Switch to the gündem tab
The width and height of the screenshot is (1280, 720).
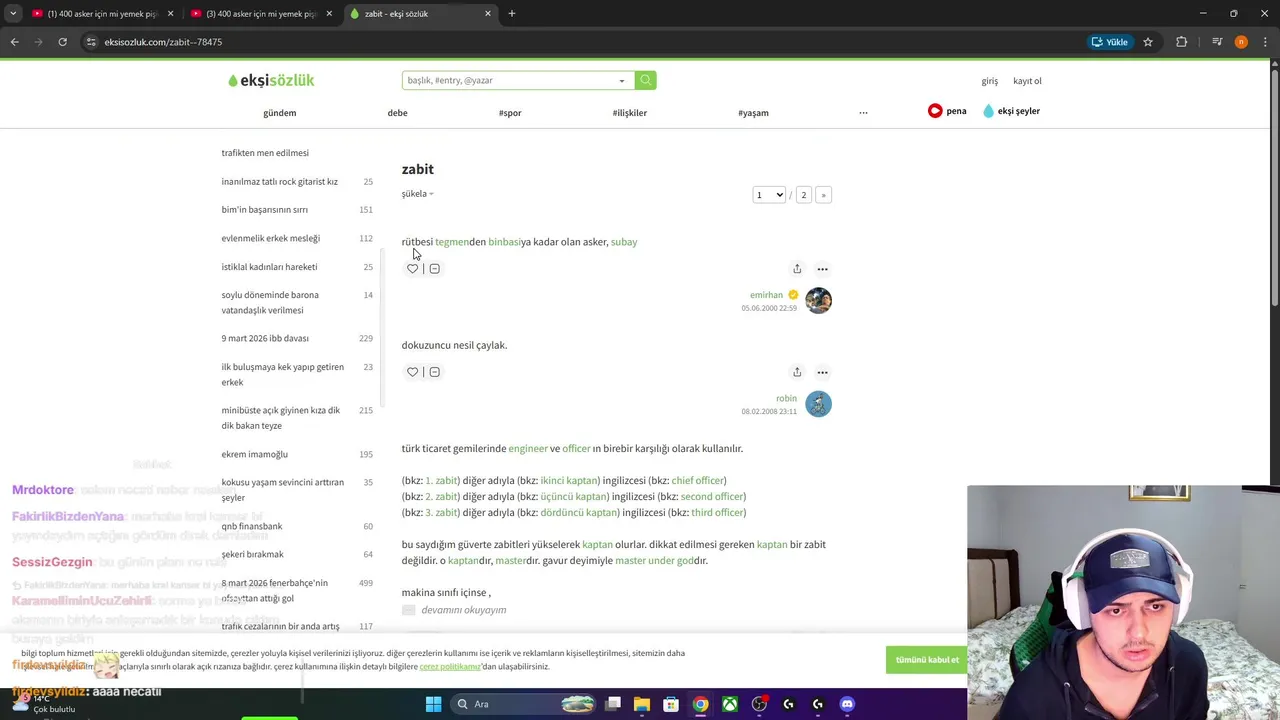pos(279,113)
